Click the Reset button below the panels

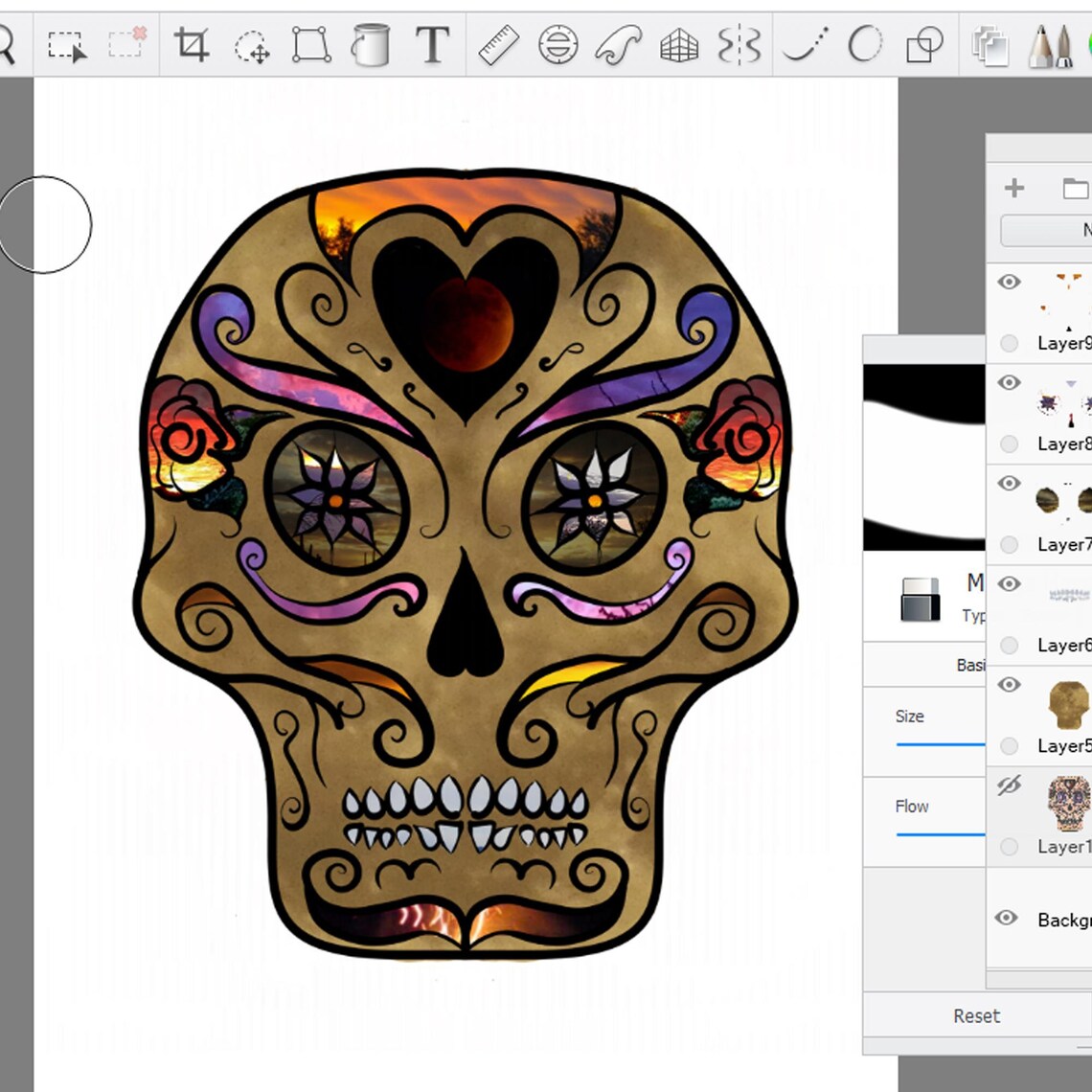click(x=975, y=1015)
